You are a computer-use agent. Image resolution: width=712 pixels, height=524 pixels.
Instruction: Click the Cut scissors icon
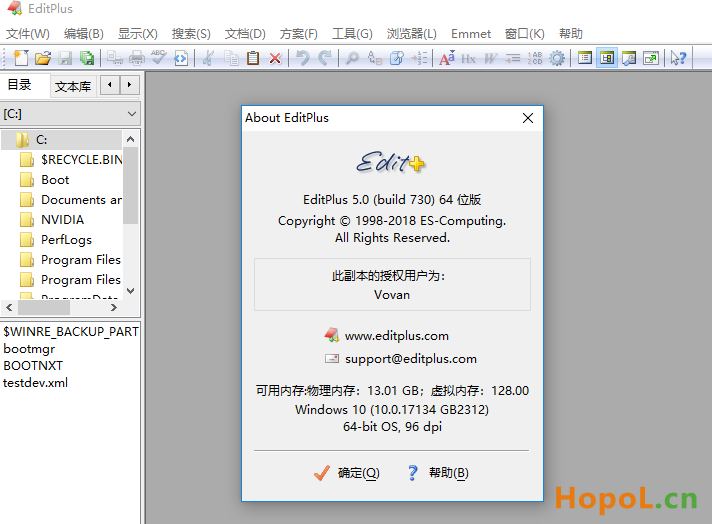tap(208, 58)
